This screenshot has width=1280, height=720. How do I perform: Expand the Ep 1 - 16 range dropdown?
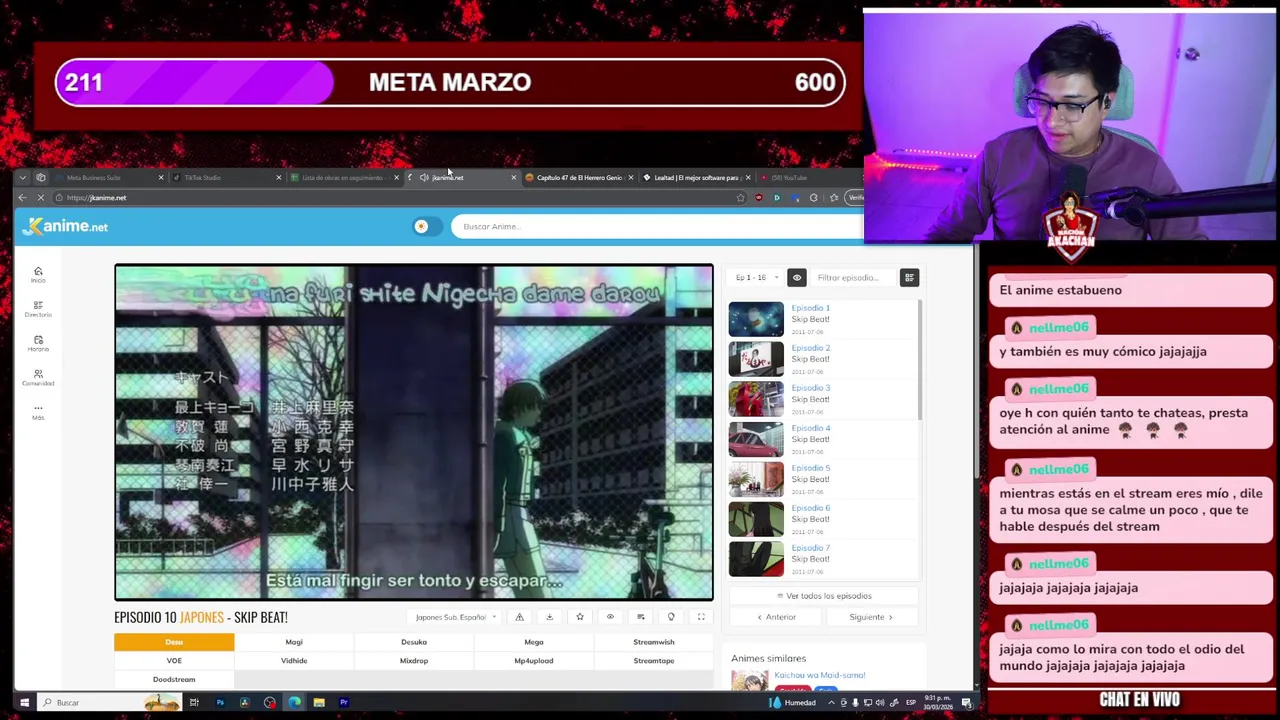[756, 277]
